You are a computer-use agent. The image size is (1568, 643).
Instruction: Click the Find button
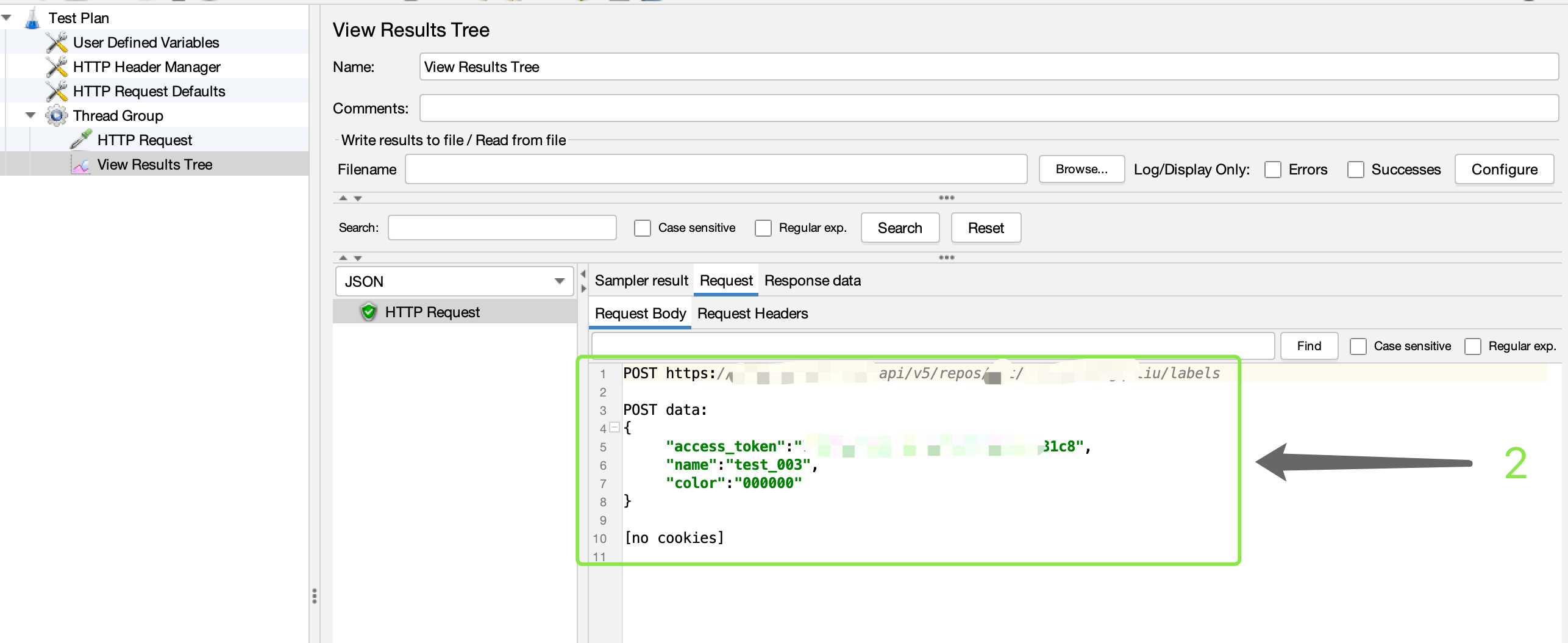(x=1309, y=346)
